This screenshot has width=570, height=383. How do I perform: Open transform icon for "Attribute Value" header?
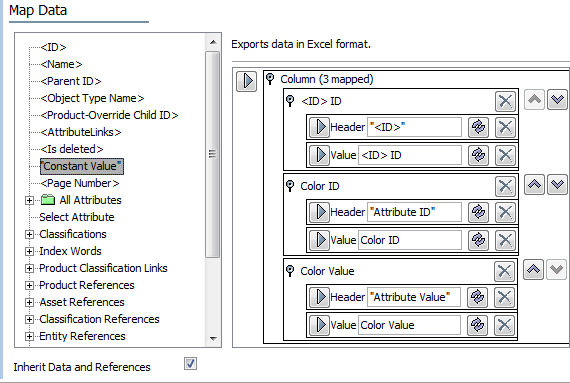pos(477,297)
